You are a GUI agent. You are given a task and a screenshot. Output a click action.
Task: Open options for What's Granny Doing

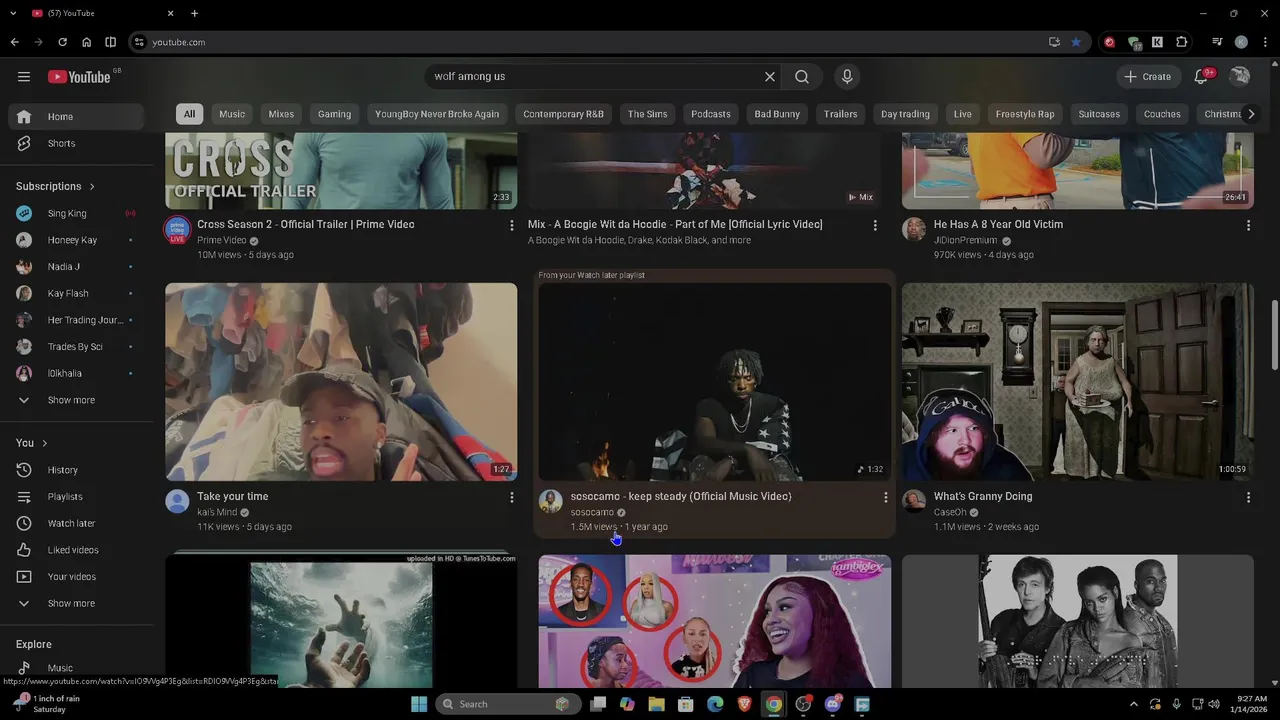[1248, 497]
